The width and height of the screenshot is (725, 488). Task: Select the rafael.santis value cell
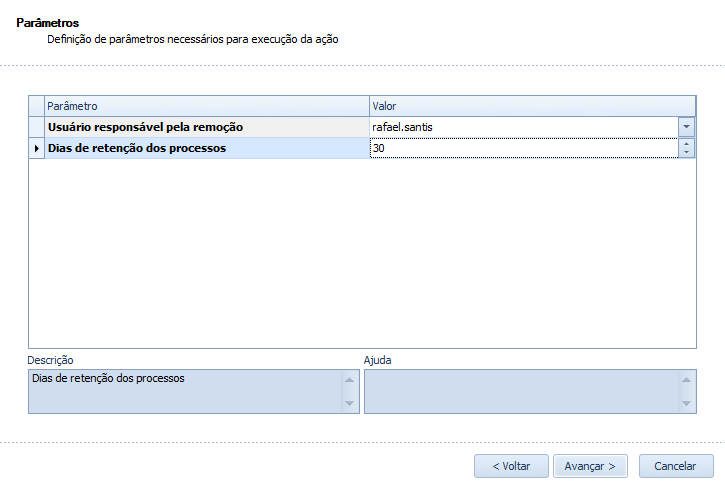(x=522, y=127)
